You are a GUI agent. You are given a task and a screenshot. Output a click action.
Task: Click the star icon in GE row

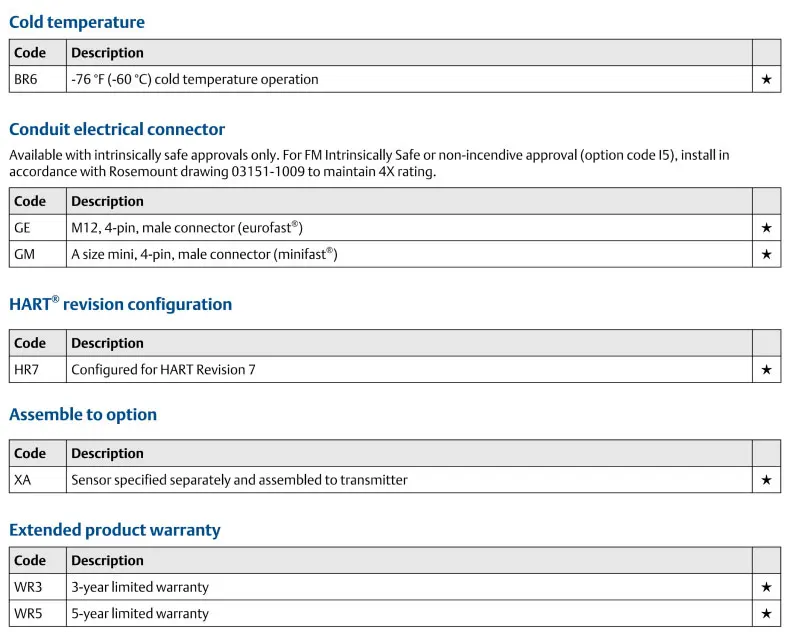(x=766, y=228)
